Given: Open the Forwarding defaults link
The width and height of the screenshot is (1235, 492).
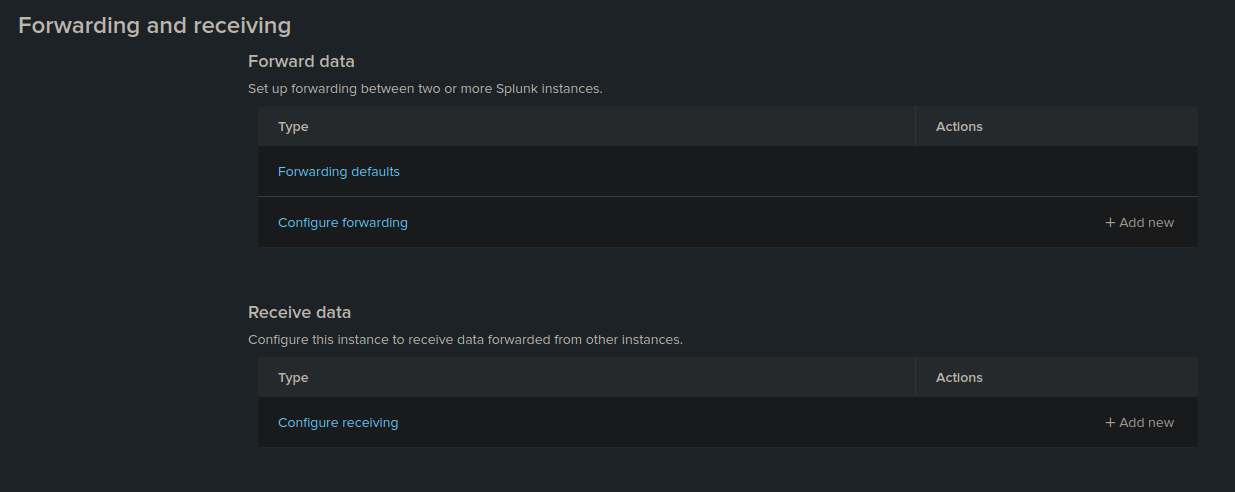Looking at the screenshot, I should [x=339, y=172].
